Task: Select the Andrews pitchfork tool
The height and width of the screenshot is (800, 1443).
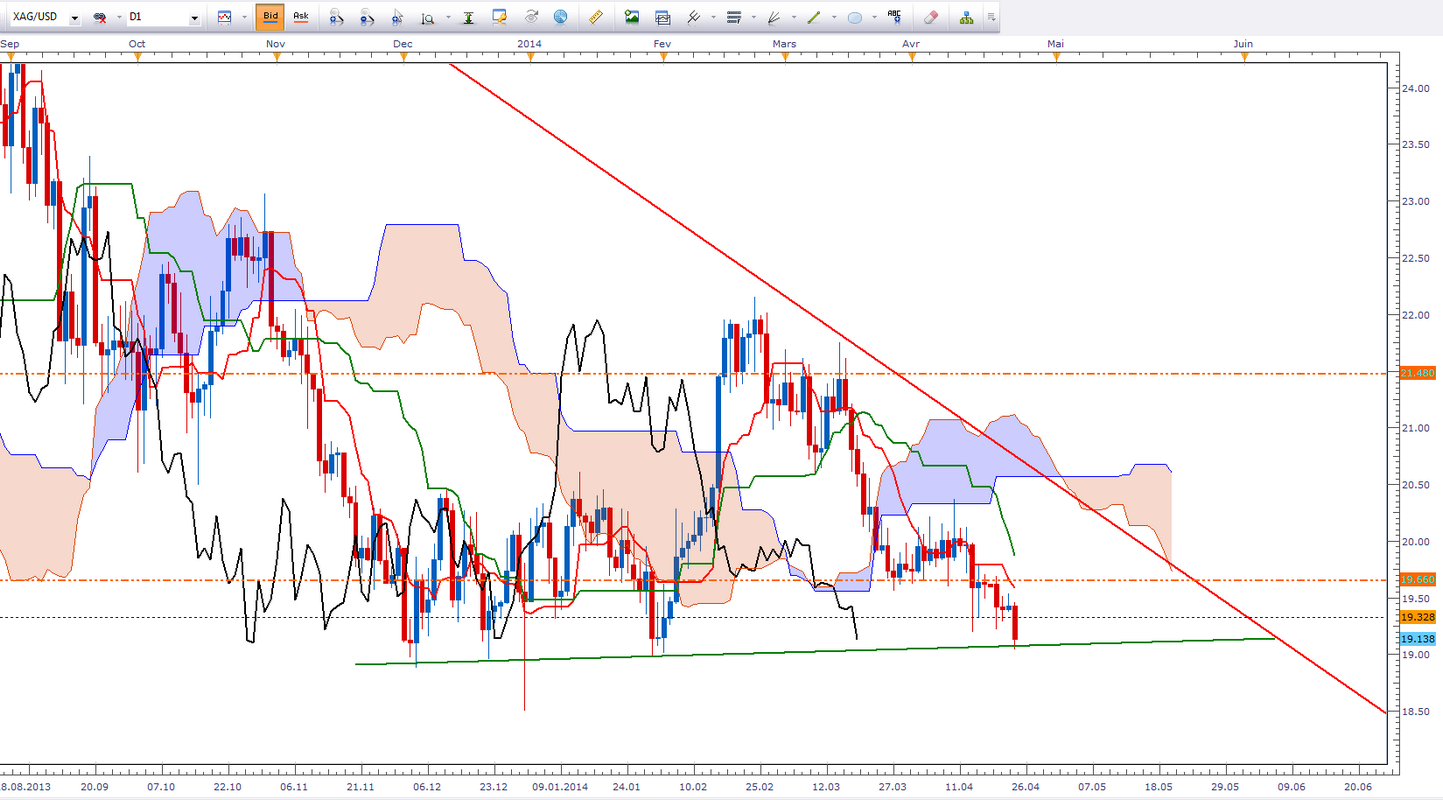Action: pyautogui.click(x=694, y=17)
